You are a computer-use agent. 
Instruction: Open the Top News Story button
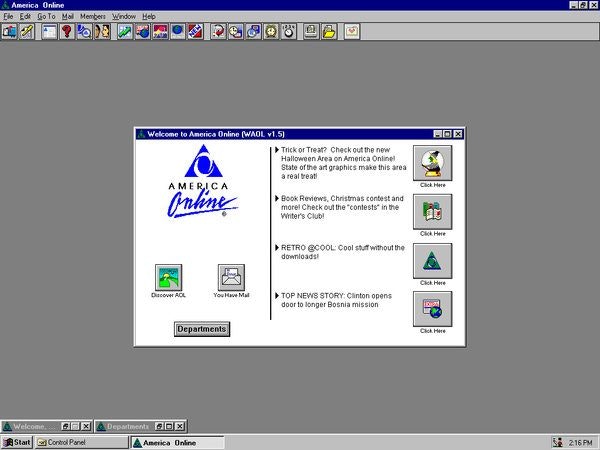point(432,308)
